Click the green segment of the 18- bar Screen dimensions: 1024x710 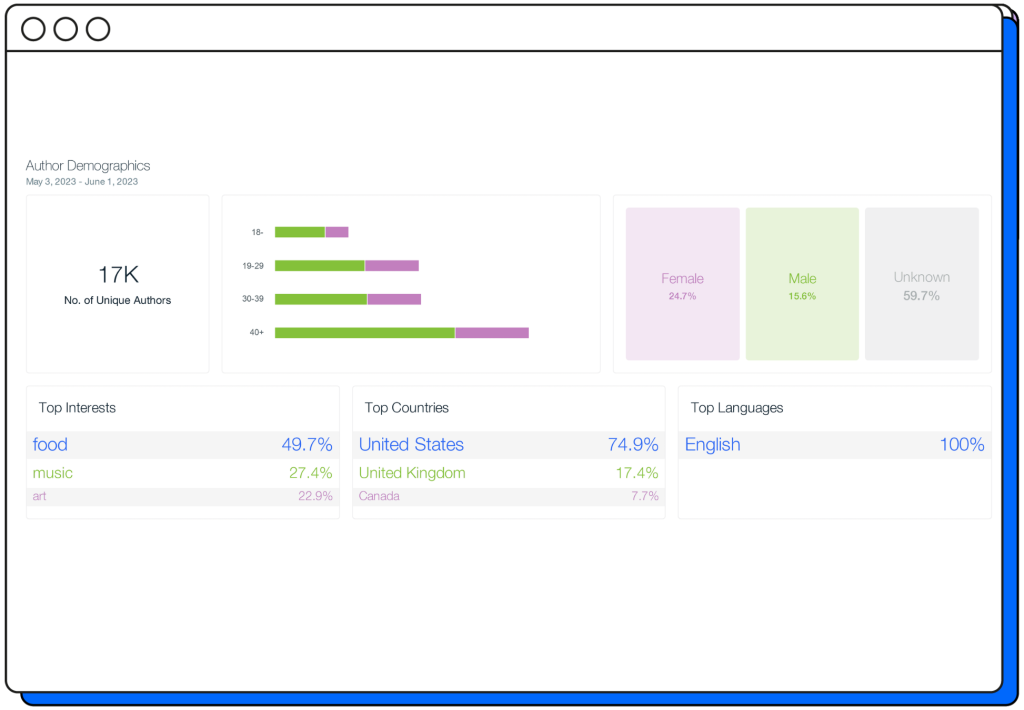[x=300, y=232]
